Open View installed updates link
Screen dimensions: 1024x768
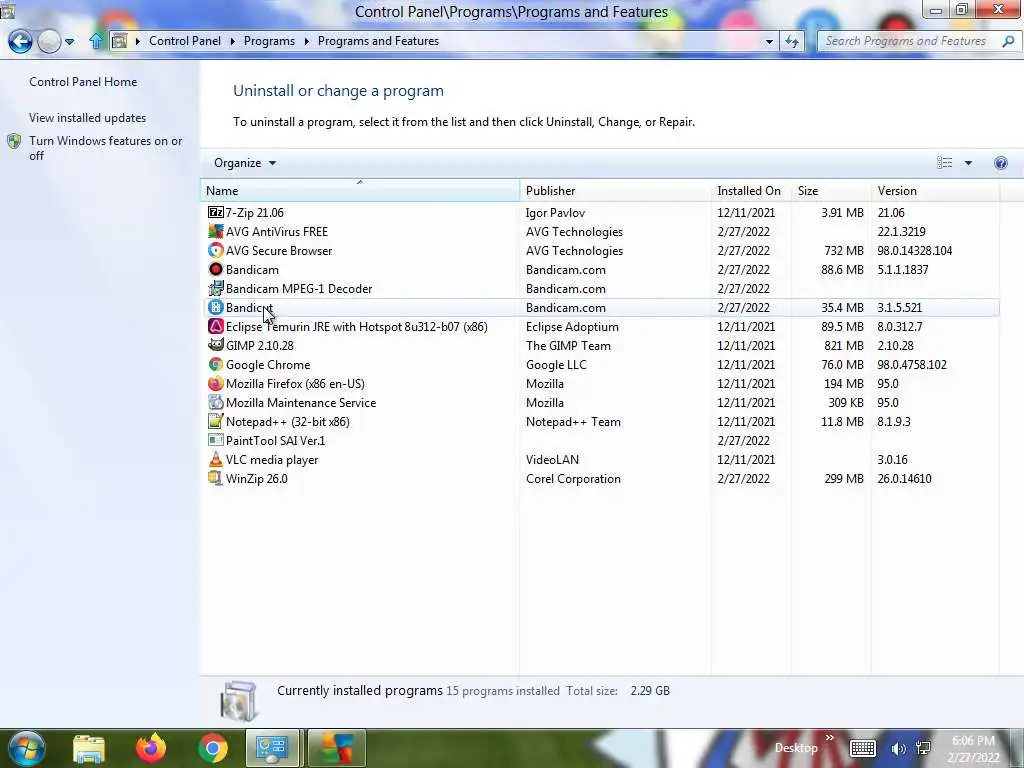coord(88,118)
